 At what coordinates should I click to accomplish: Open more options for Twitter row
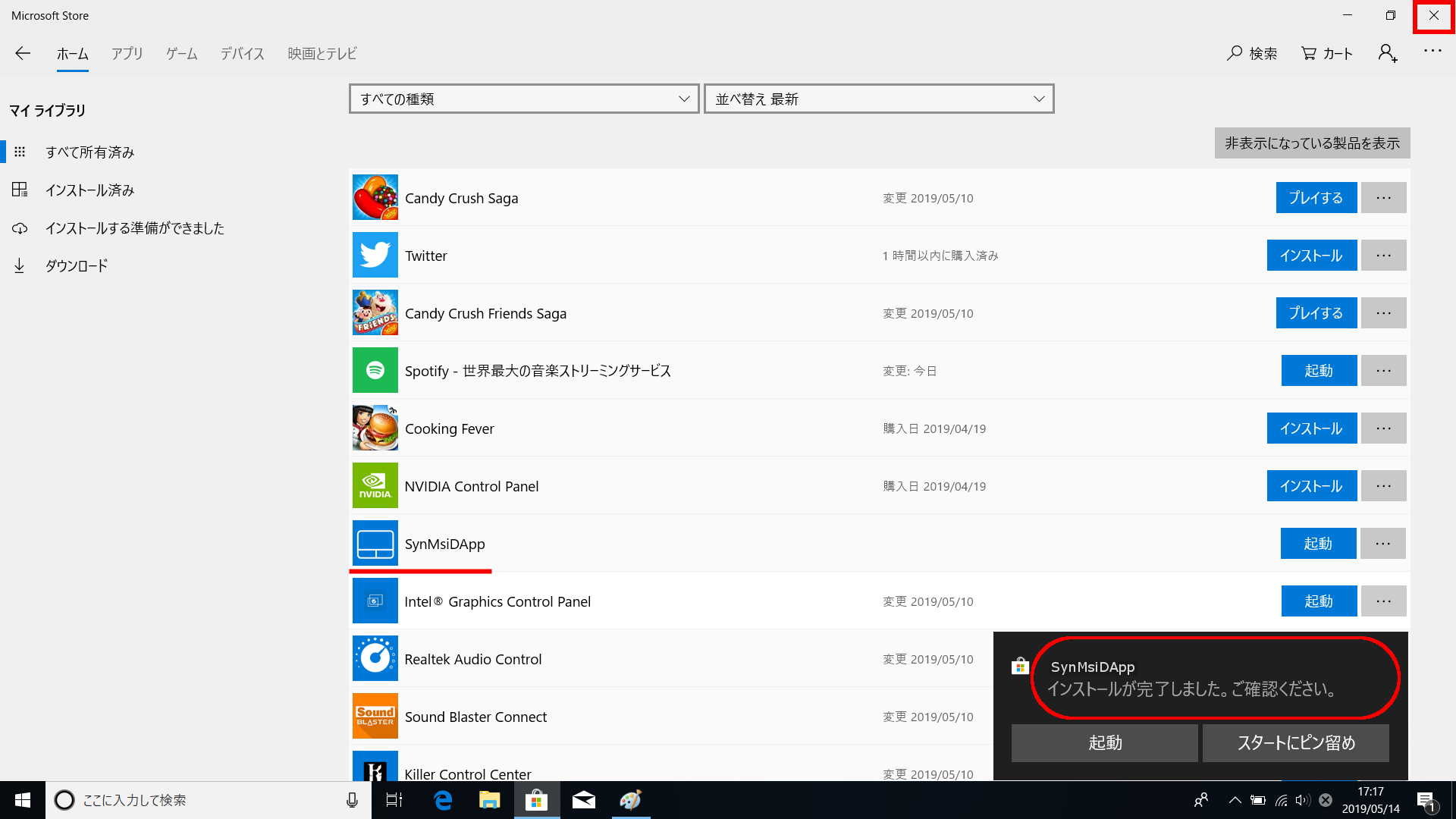pyautogui.click(x=1384, y=256)
